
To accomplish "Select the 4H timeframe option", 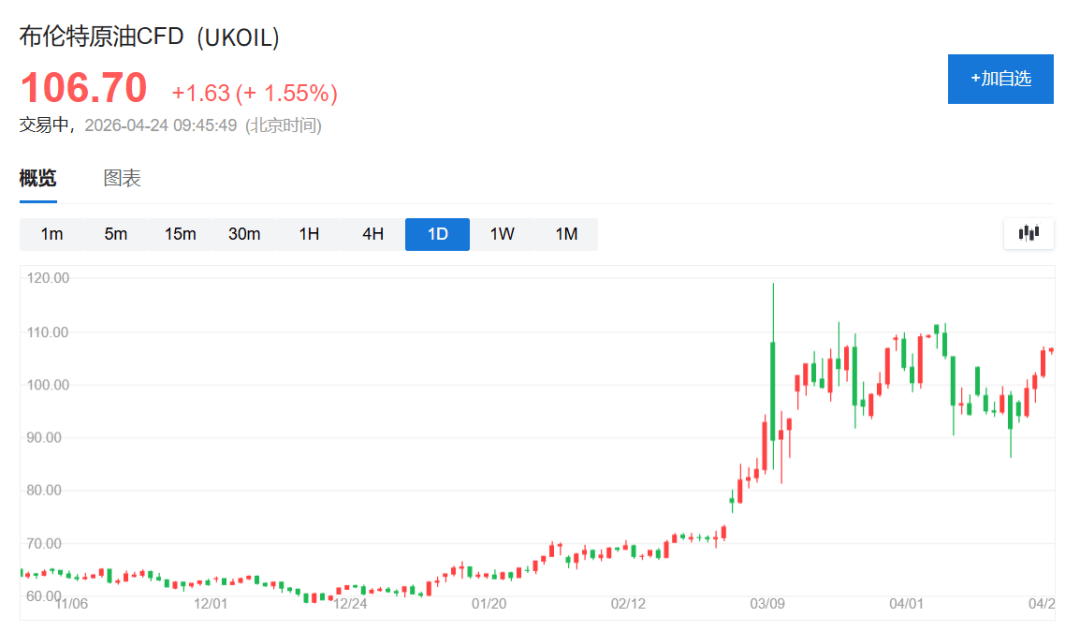I will point(373,234).
